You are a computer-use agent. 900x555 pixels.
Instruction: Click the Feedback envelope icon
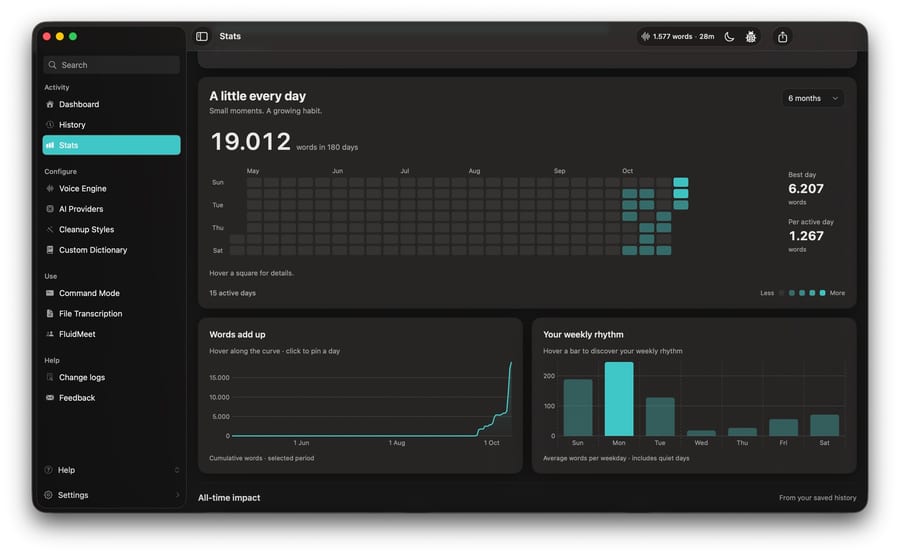click(x=50, y=397)
